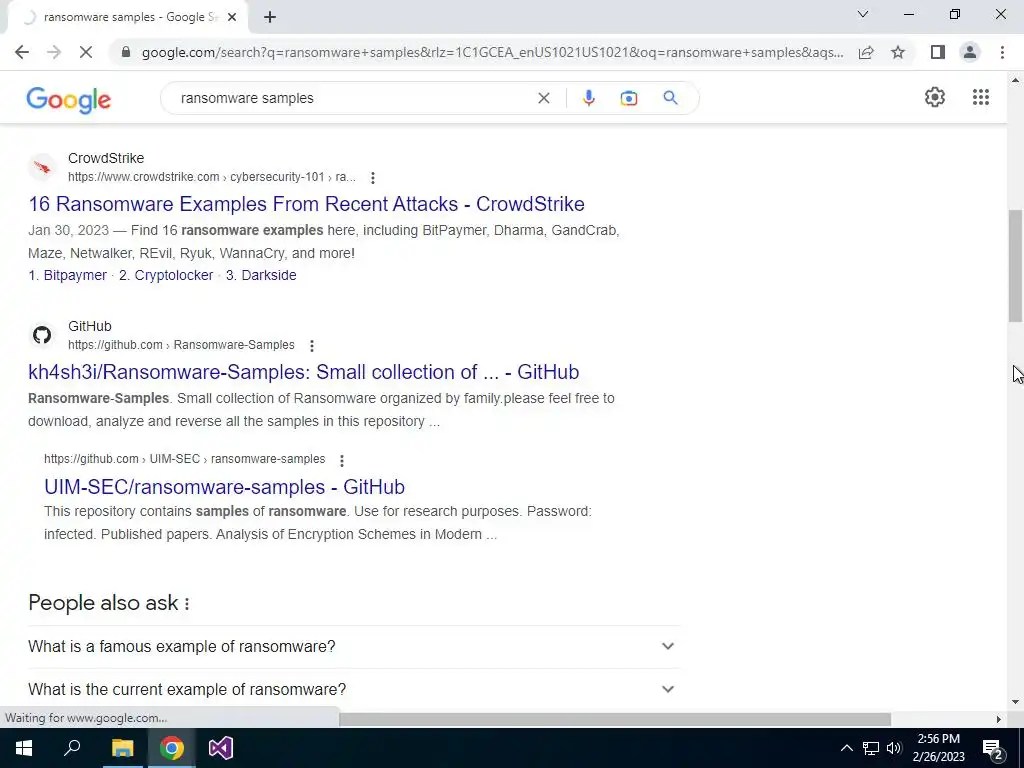Image resolution: width=1024 pixels, height=768 pixels.
Task: Share this page from the address bar
Action: coord(866,52)
